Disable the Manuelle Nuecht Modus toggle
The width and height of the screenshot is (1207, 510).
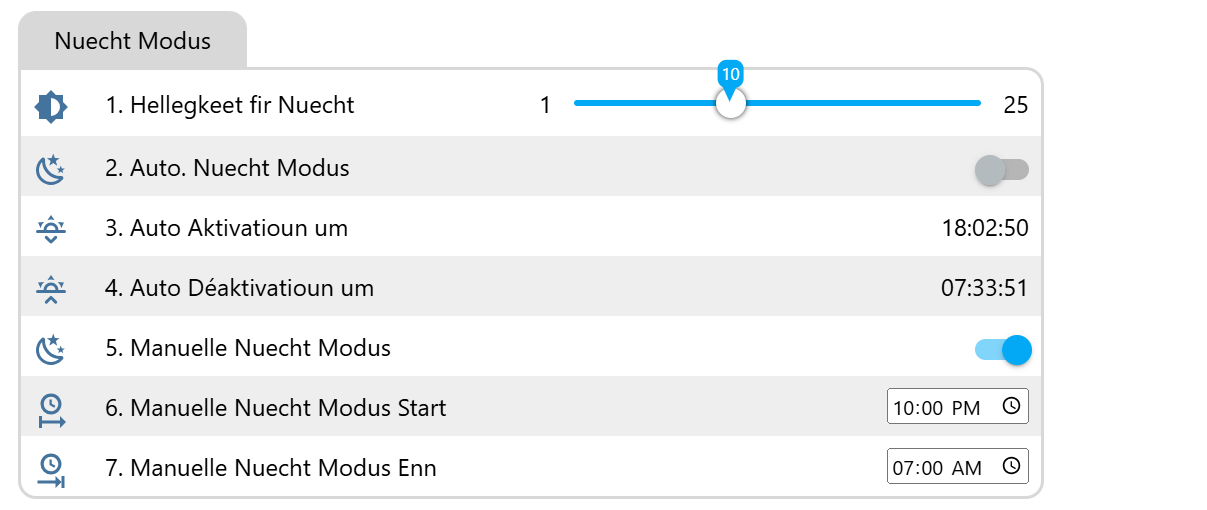pyautogui.click(x=1002, y=350)
